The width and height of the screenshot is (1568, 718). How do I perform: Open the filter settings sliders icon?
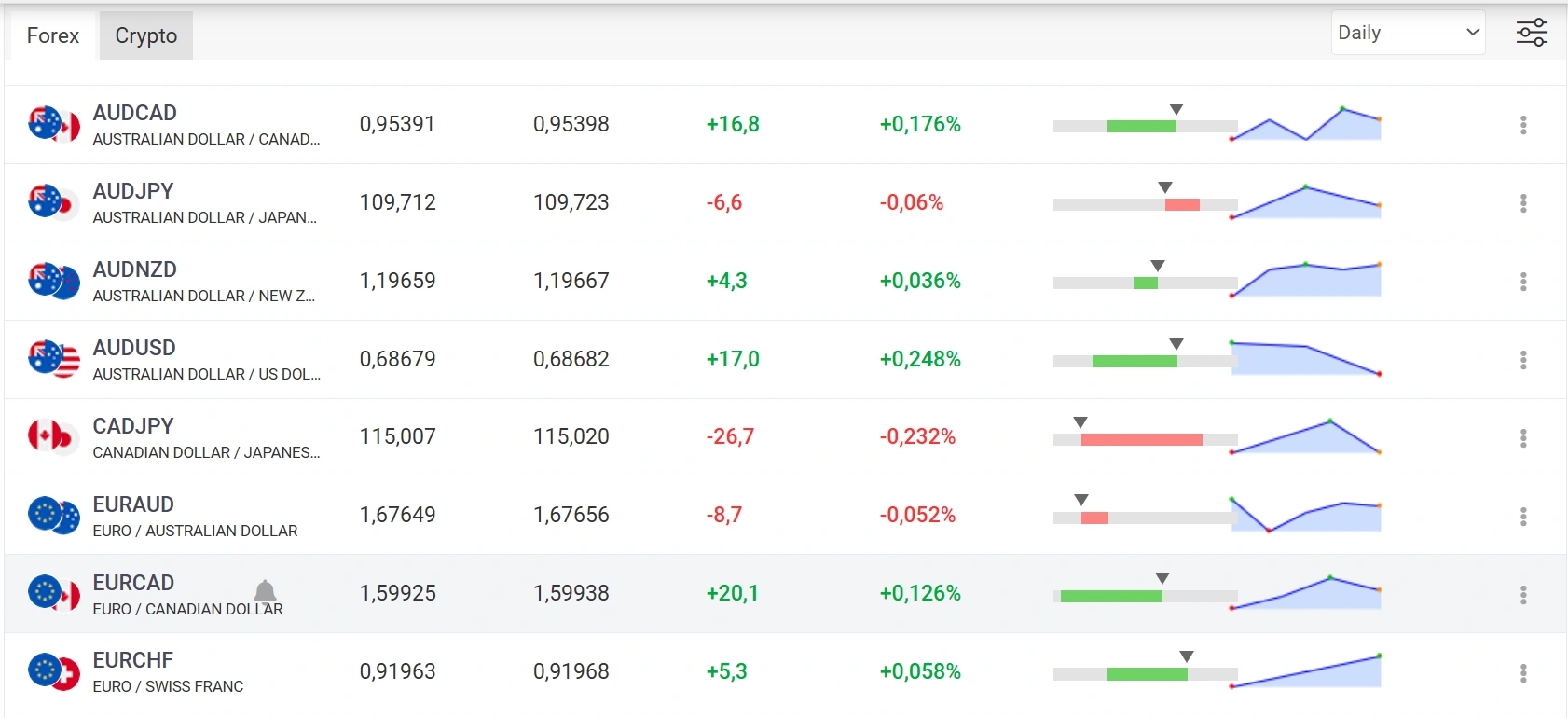coord(1532,33)
